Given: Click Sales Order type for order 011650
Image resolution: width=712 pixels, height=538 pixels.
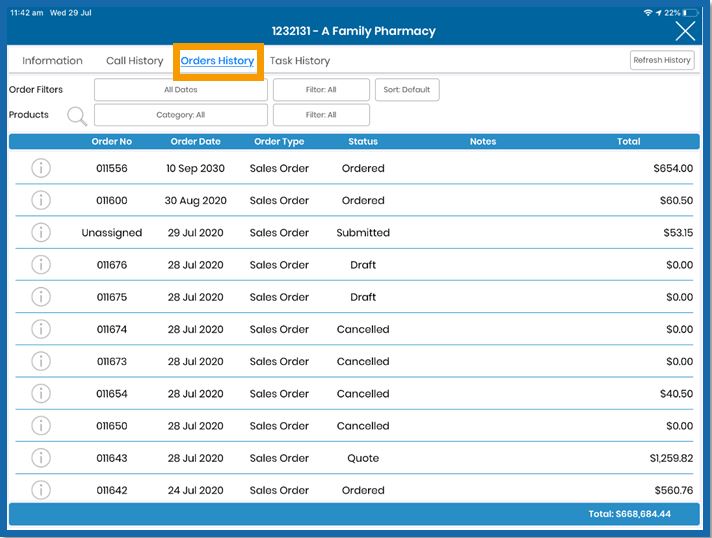Looking at the screenshot, I should pos(279,426).
